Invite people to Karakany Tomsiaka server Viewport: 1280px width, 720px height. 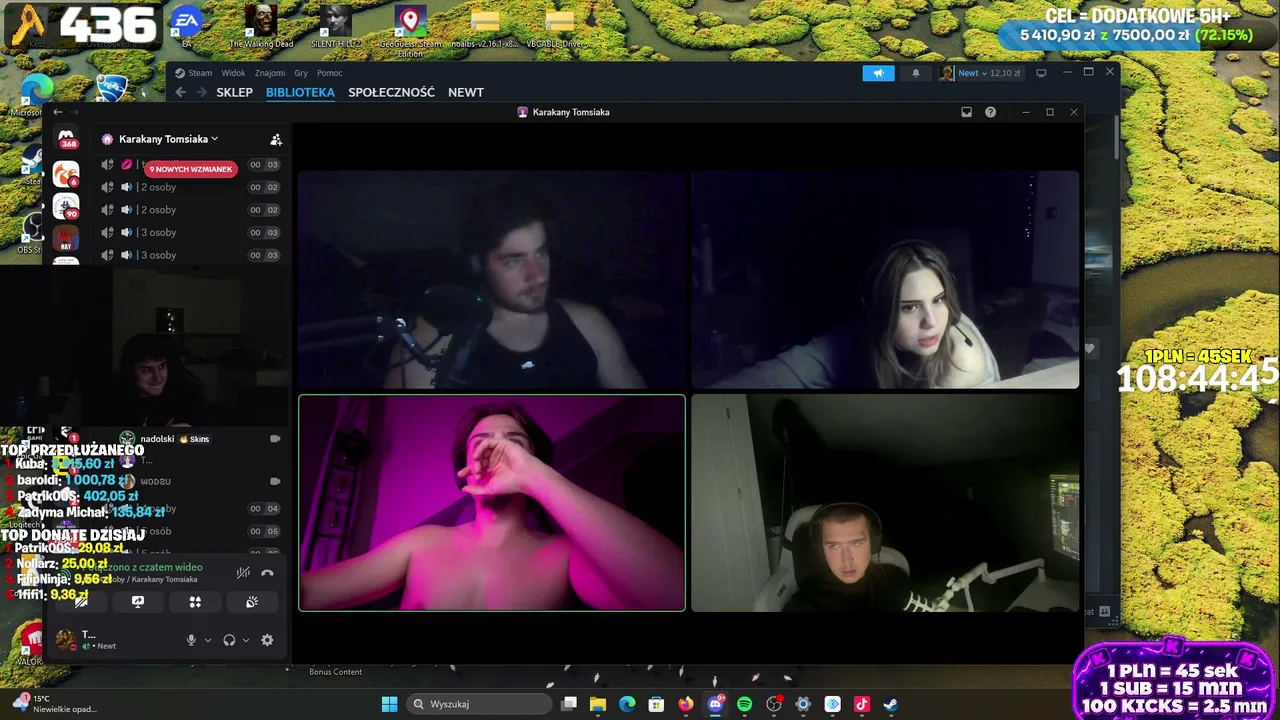point(276,140)
